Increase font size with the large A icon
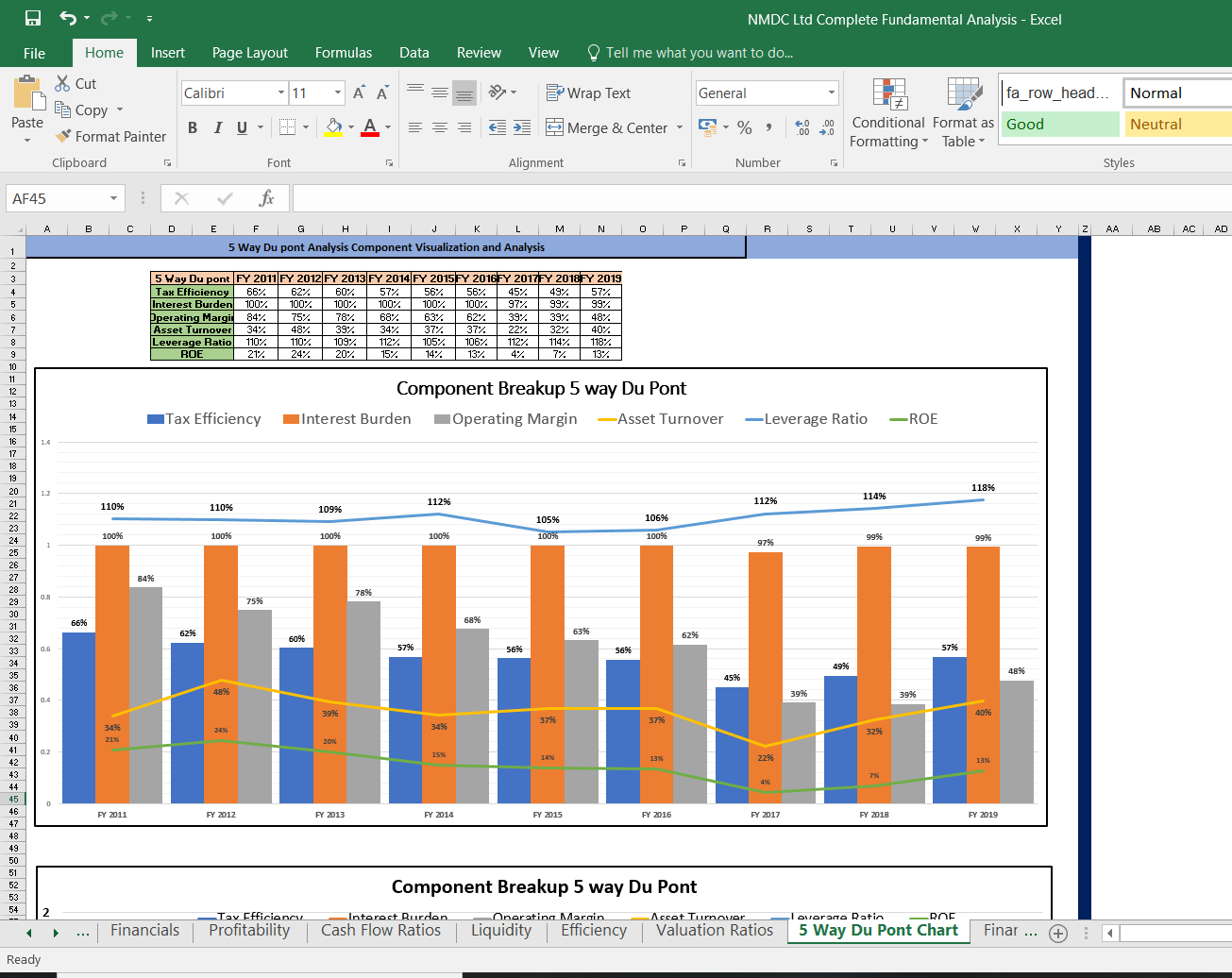Viewport: 1232px width, 978px height. click(359, 93)
